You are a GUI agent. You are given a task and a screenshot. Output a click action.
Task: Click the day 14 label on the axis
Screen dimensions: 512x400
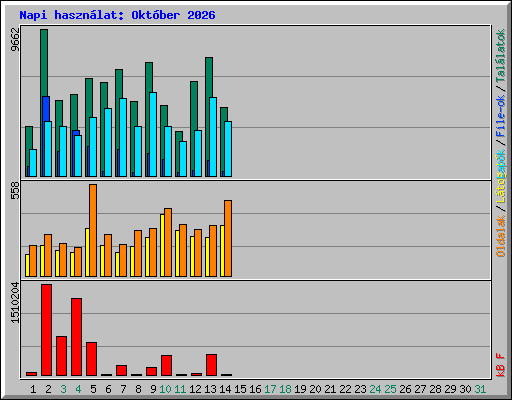coord(225,389)
